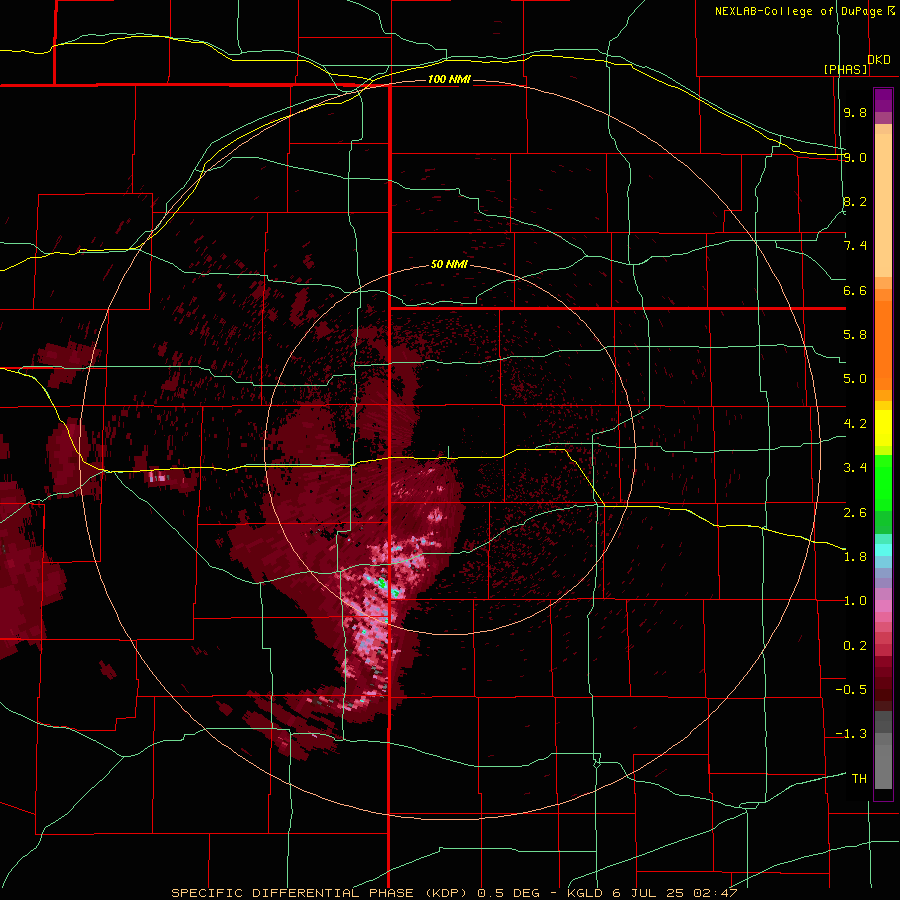Pick the purple top band of color scale
This screenshot has height=900, width=900.
coord(883,100)
